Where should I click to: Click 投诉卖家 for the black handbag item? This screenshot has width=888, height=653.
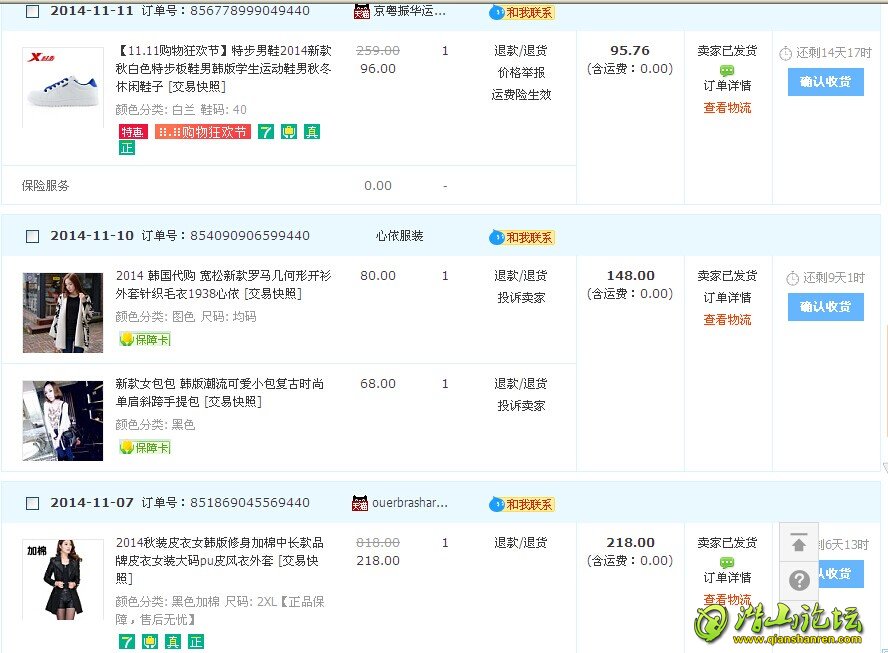[521, 406]
